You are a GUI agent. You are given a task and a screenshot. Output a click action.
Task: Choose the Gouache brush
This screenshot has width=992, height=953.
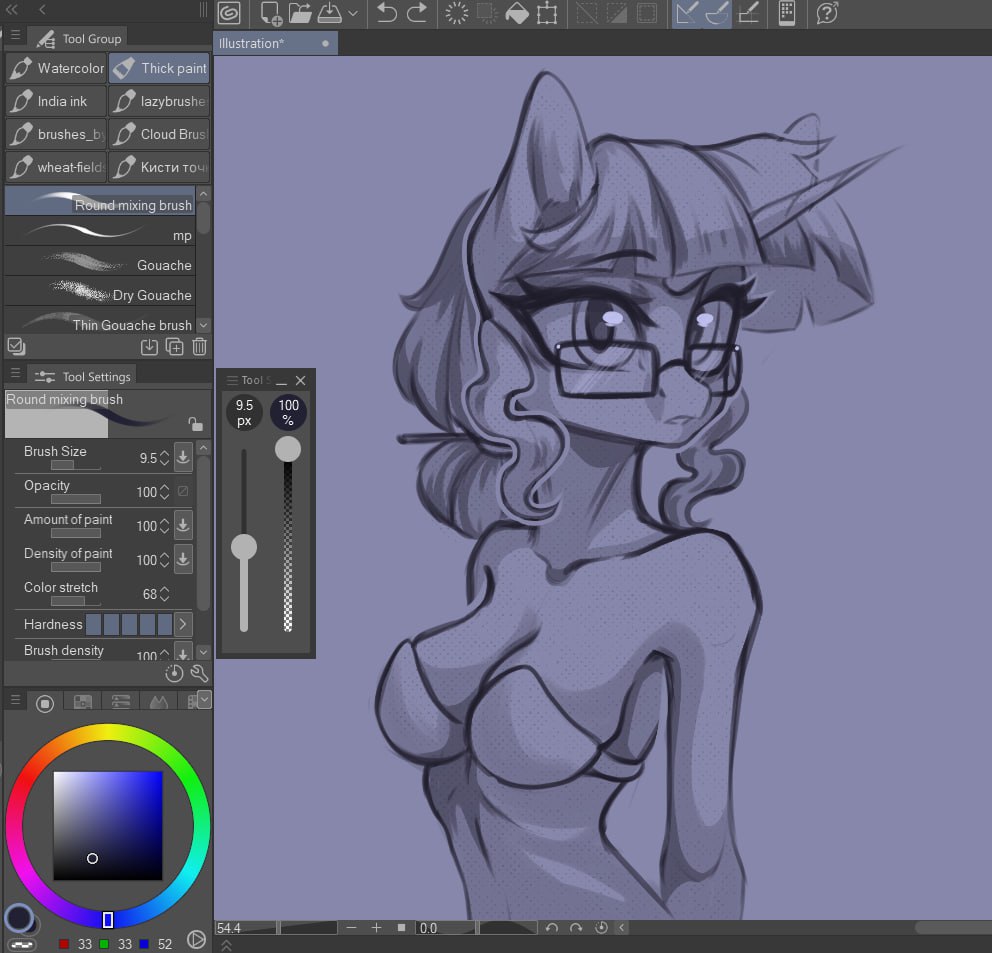(x=100, y=261)
